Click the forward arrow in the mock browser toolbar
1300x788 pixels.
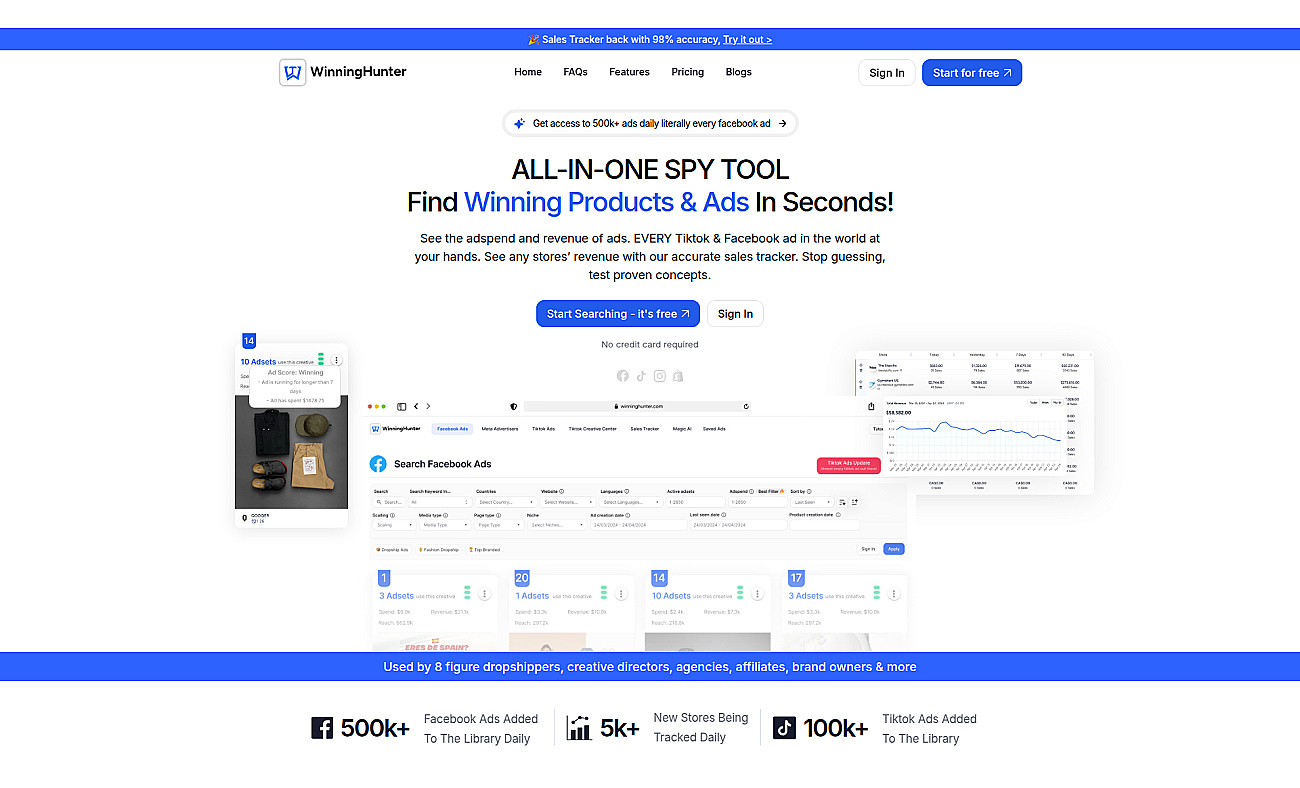pos(428,406)
